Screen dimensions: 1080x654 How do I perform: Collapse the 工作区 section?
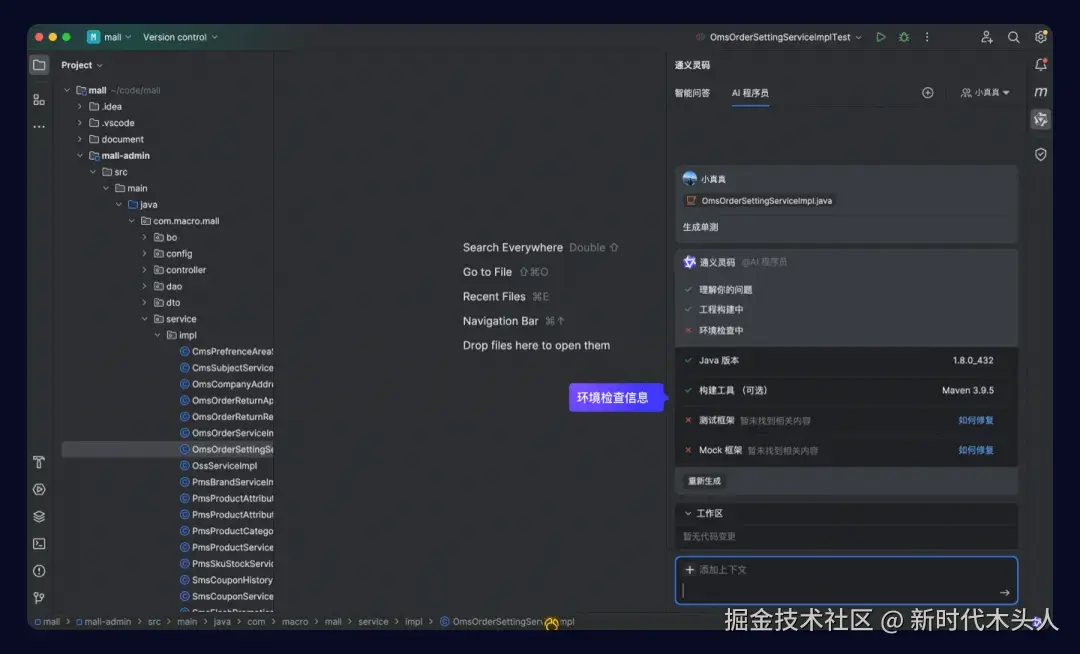point(688,514)
